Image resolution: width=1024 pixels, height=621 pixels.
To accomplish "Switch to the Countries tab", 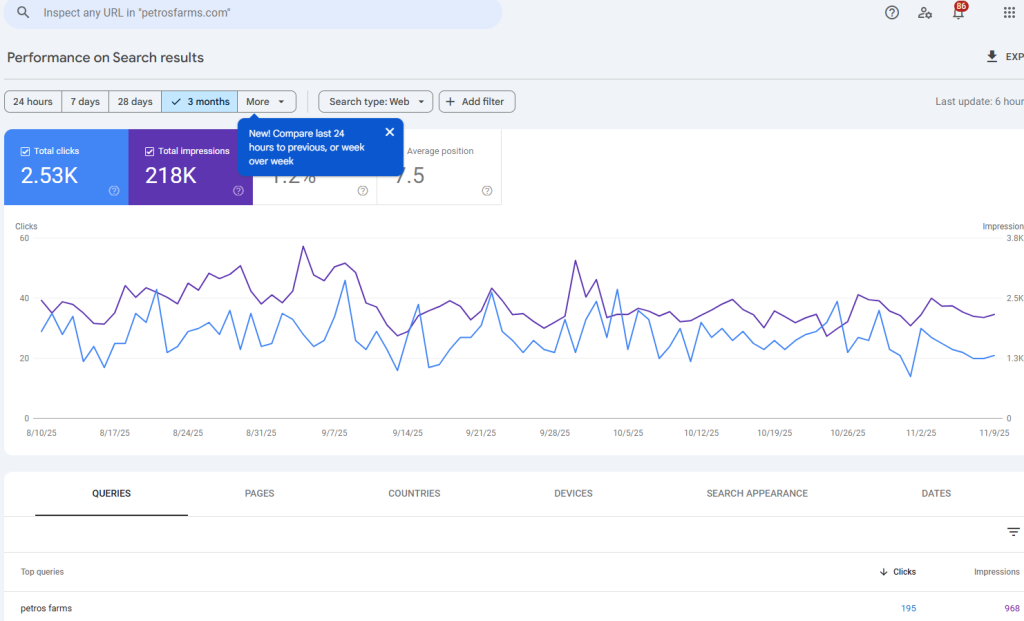I will point(414,493).
